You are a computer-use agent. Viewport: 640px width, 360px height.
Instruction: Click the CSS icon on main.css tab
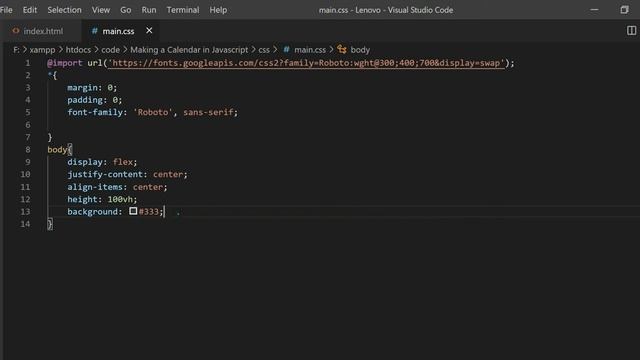(x=94, y=31)
